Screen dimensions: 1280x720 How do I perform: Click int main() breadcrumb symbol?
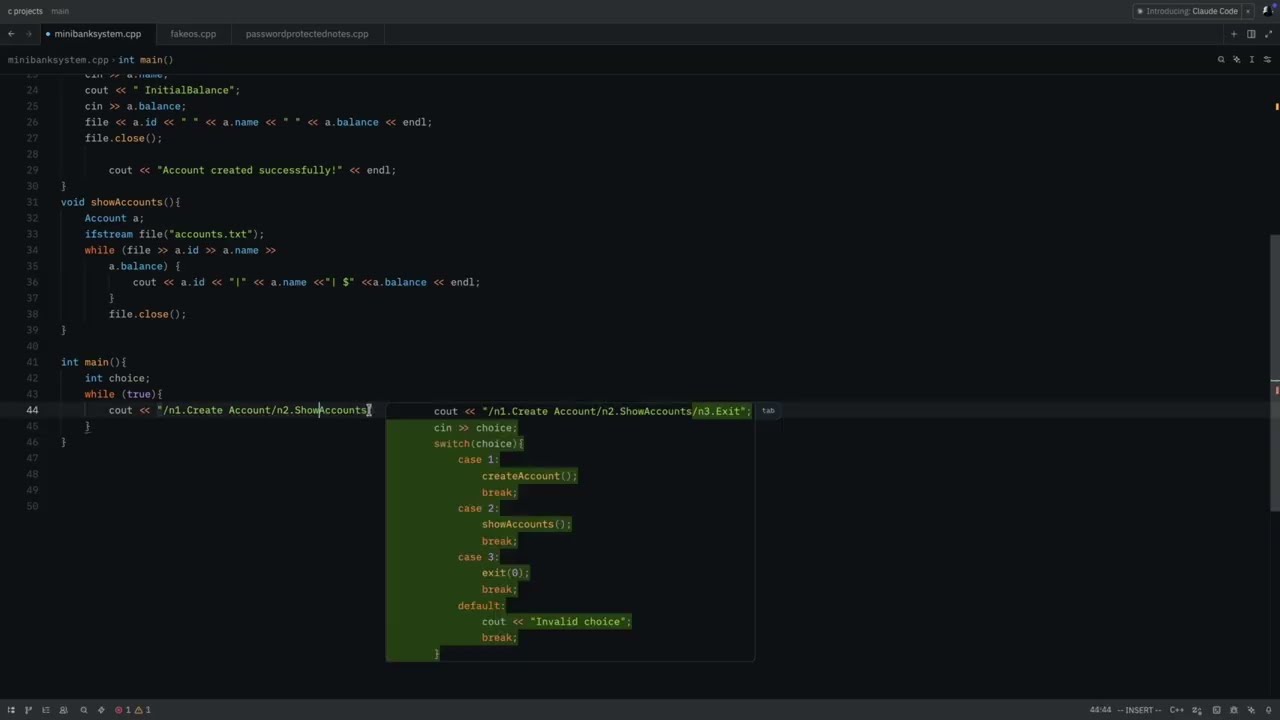tap(146, 60)
